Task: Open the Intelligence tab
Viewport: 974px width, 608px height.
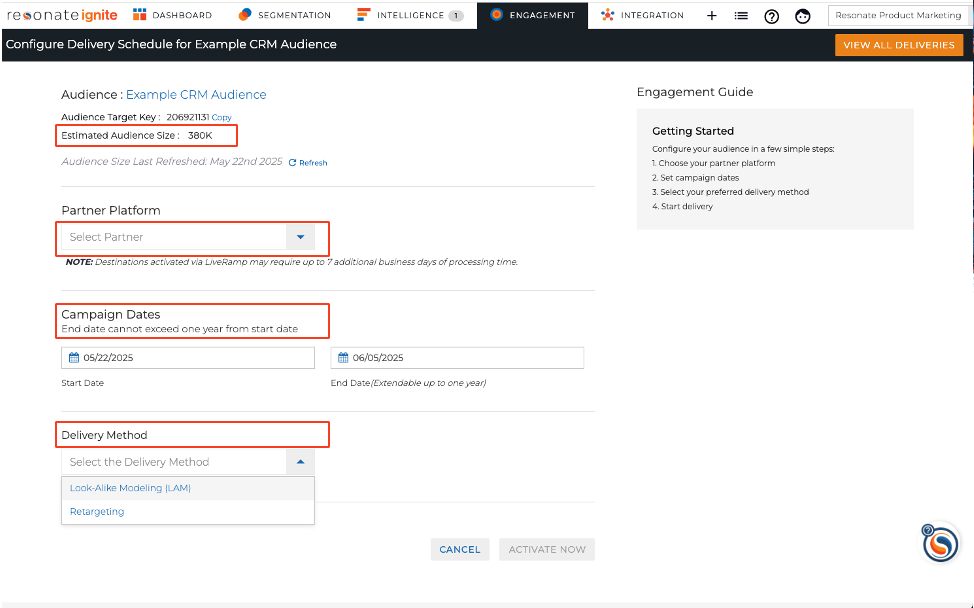Action: tap(410, 15)
